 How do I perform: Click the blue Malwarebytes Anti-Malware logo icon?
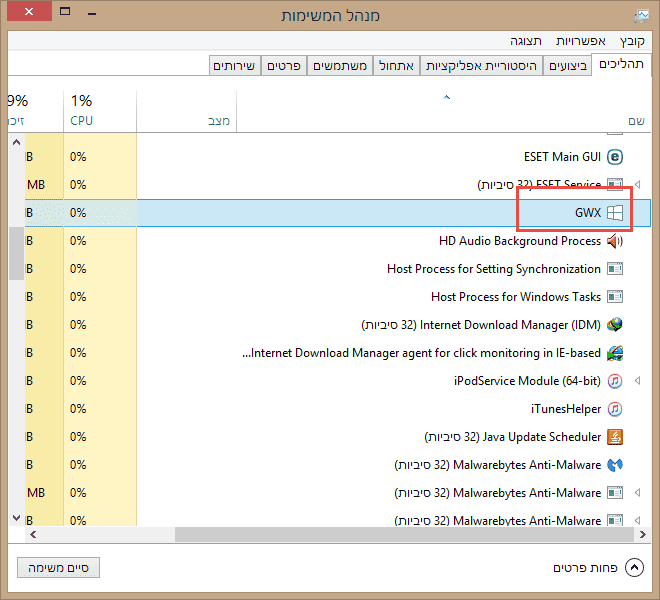(615, 465)
